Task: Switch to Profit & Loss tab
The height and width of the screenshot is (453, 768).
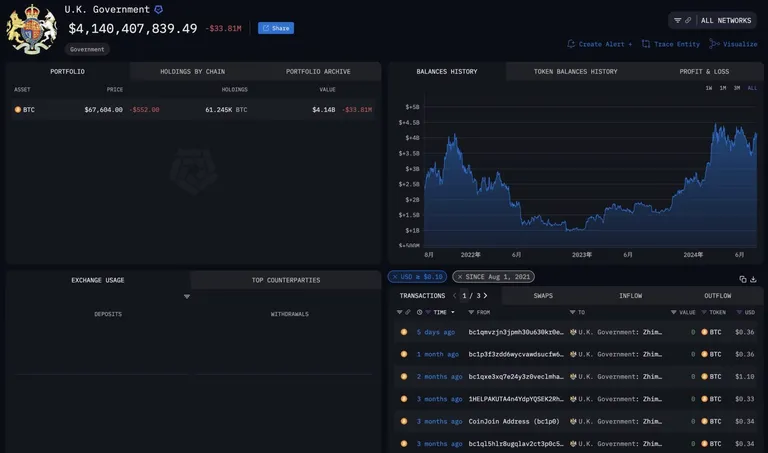Action: [704, 72]
